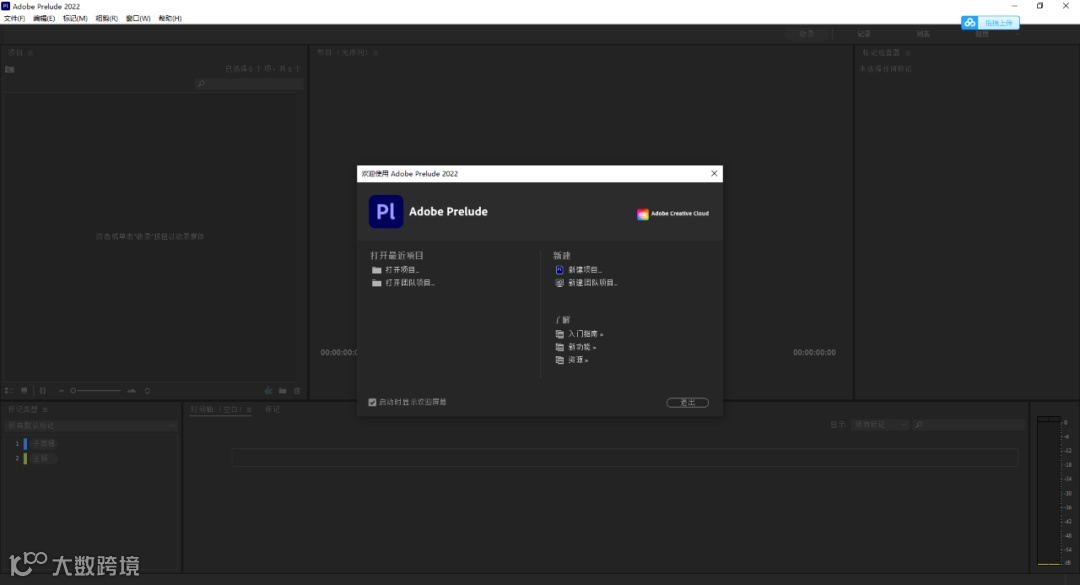Switch to the 标记 tab beside timeline
Screen dimensions: 1080x585
[273, 409]
